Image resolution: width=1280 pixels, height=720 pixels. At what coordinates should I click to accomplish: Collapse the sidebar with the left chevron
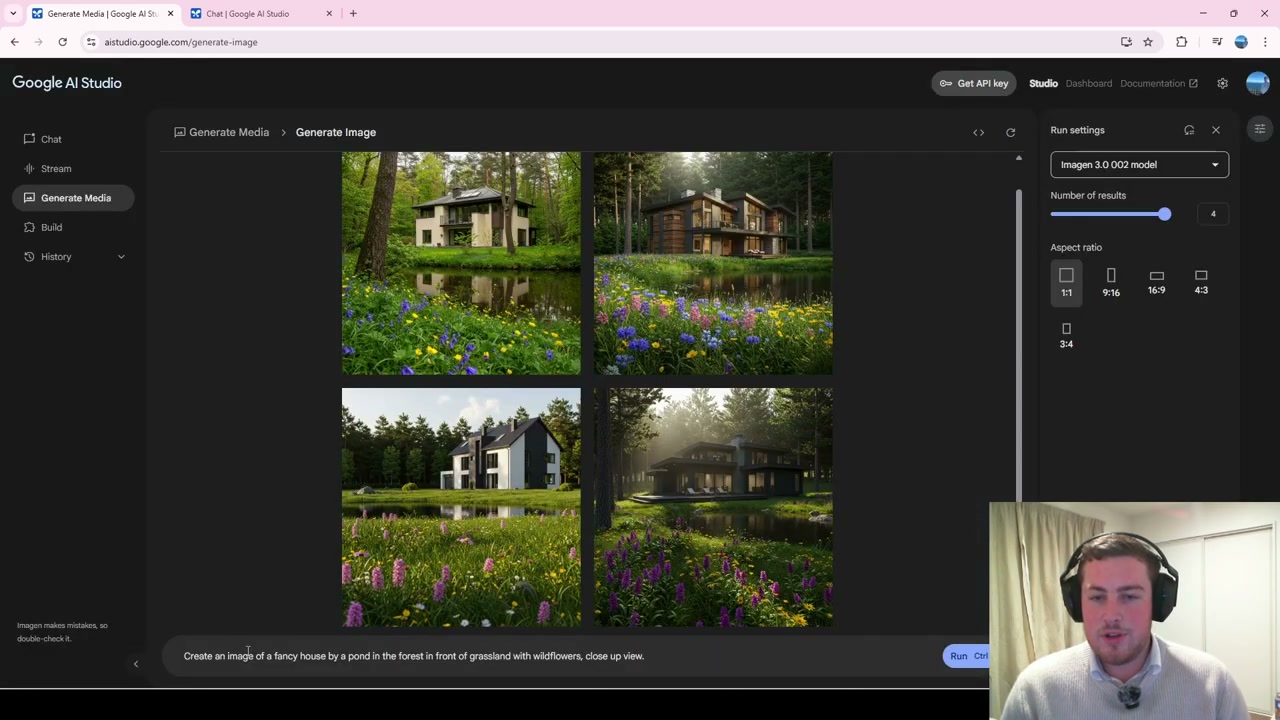click(x=136, y=664)
